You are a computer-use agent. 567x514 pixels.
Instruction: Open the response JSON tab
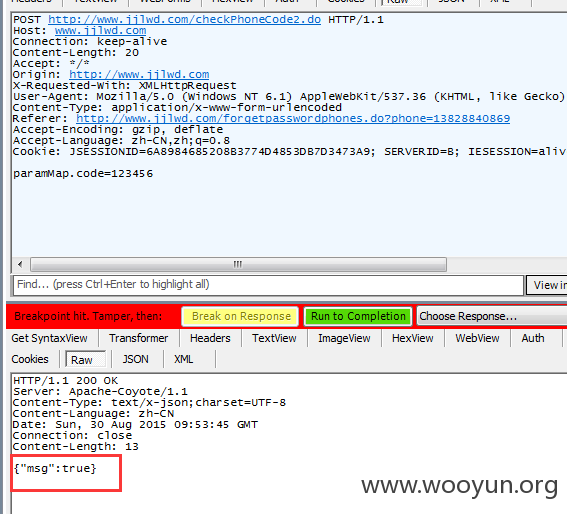(136, 359)
